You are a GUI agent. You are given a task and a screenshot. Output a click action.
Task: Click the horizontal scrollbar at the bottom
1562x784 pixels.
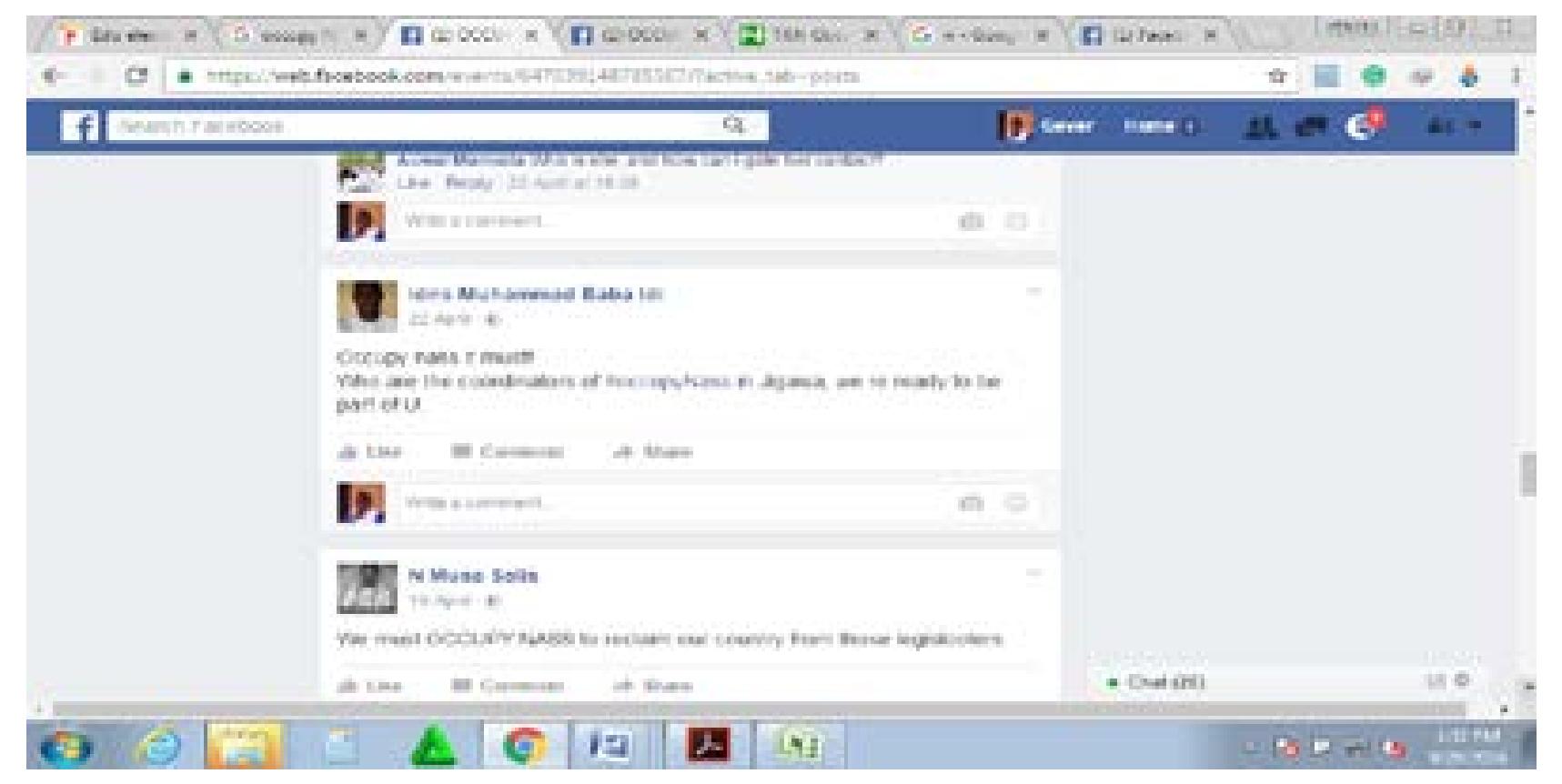tap(759, 708)
